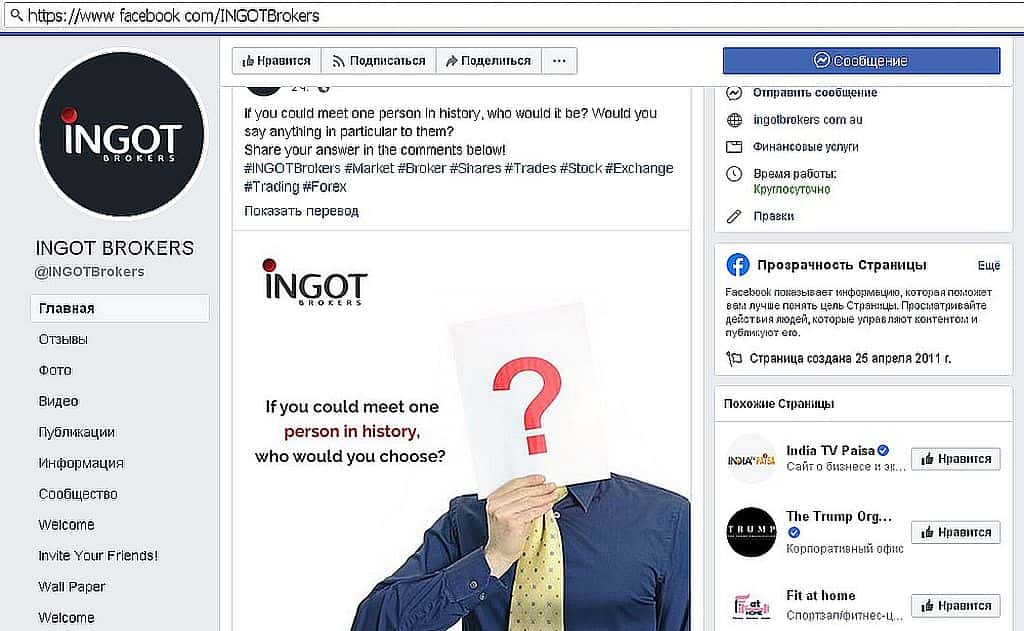The height and width of the screenshot is (631, 1024).
Task: Select the Главная tab in the sidebar
Action: point(120,308)
